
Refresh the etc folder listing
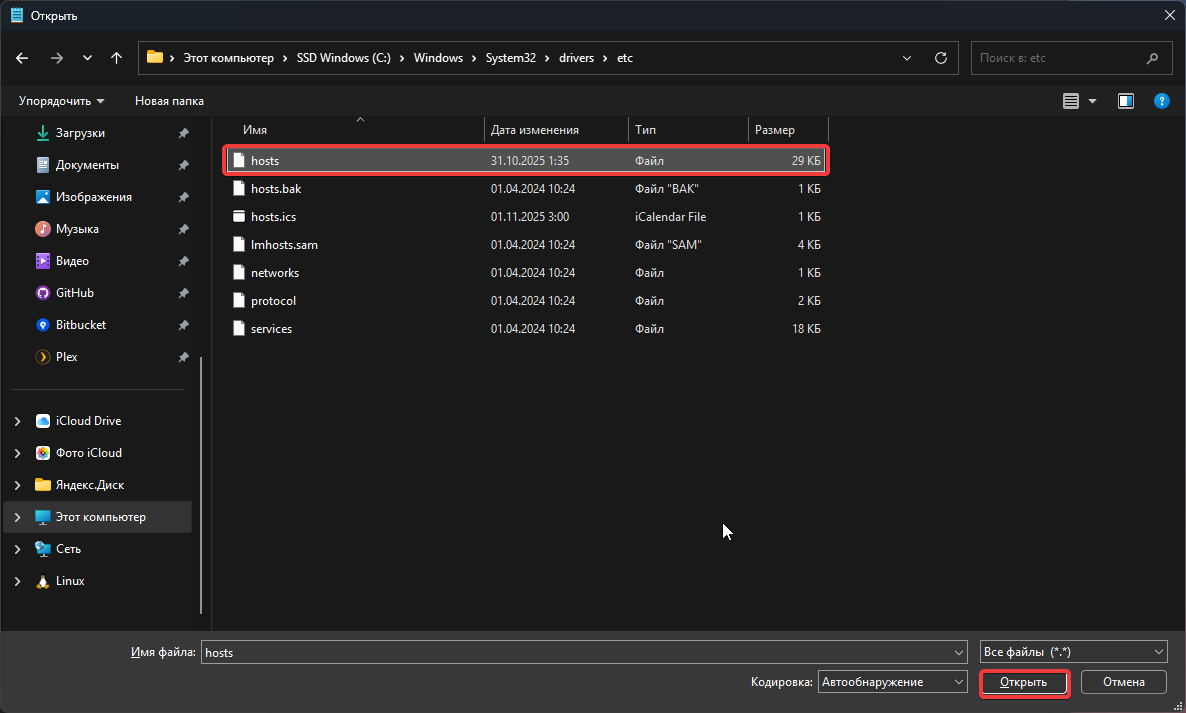click(x=940, y=58)
